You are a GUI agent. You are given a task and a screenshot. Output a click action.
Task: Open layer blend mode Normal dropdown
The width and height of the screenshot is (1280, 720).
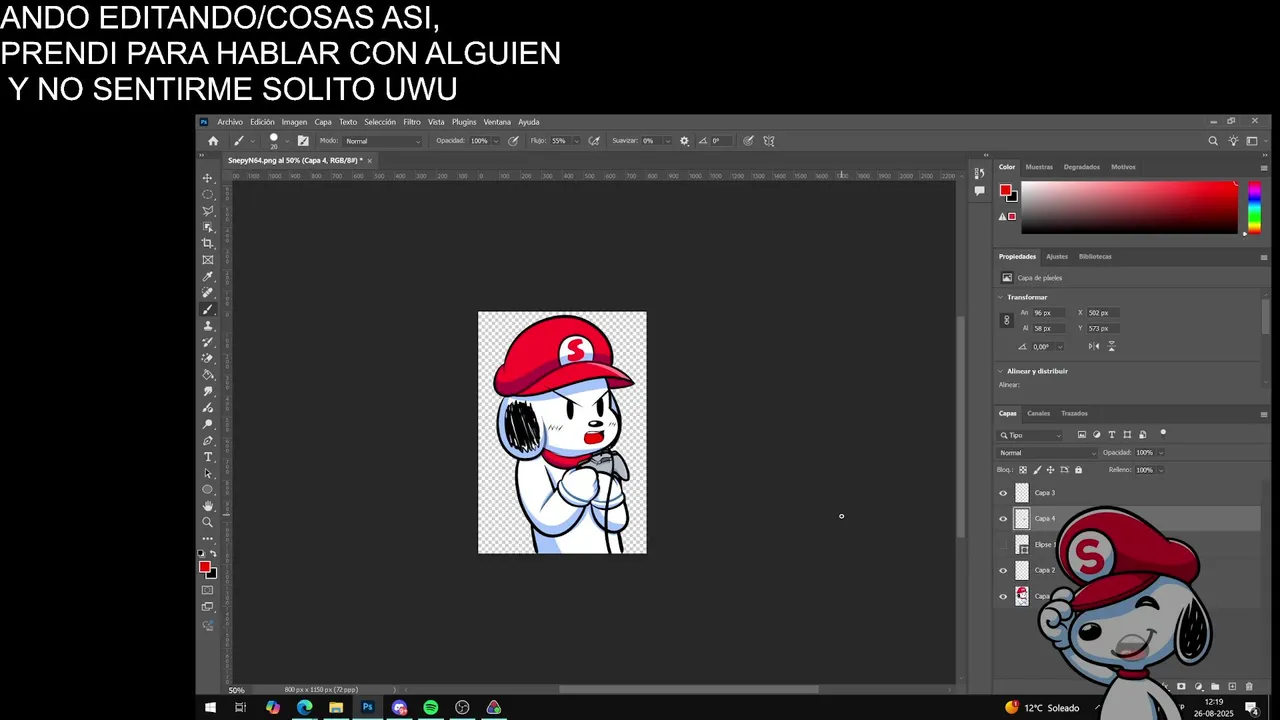1047,453
